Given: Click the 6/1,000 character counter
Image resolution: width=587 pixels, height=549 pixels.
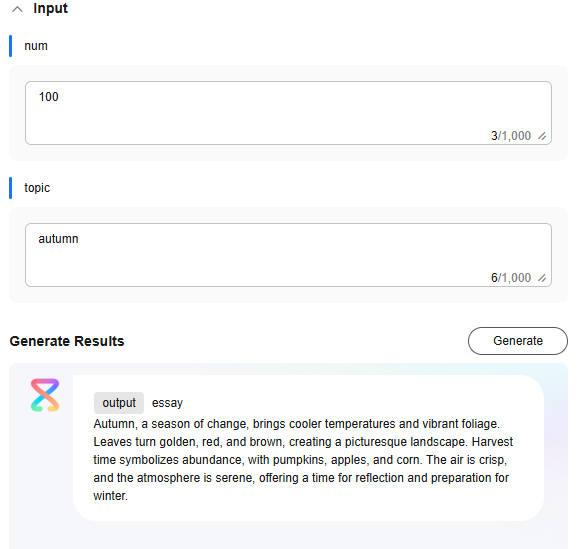Looking at the screenshot, I should click(x=511, y=278).
